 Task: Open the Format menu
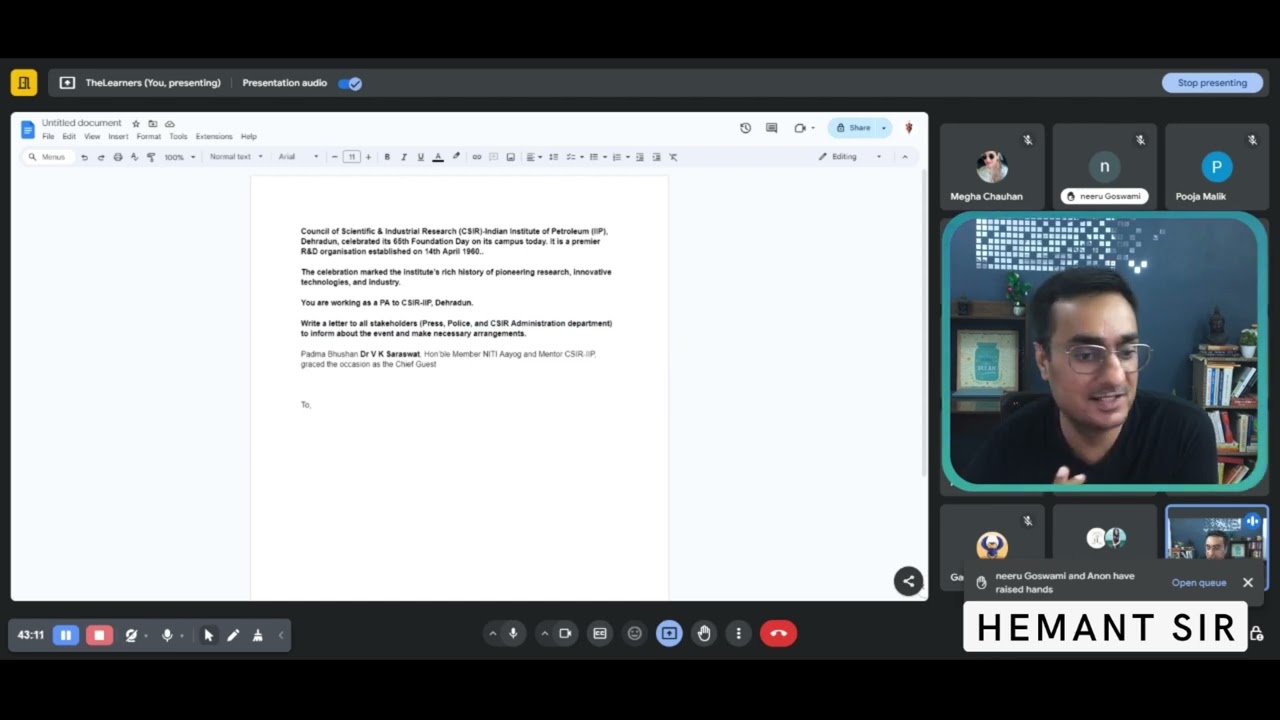point(149,137)
